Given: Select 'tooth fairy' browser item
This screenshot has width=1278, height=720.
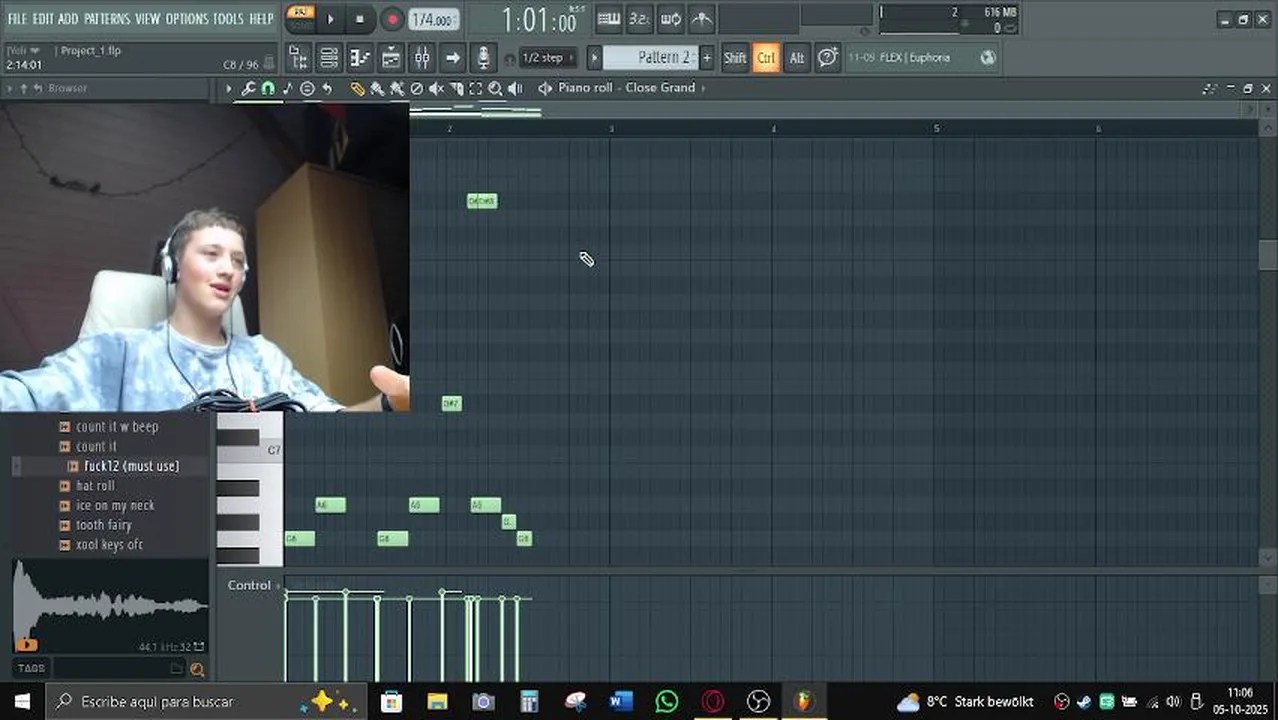Looking at the screenshot, I should click(104, 525).
